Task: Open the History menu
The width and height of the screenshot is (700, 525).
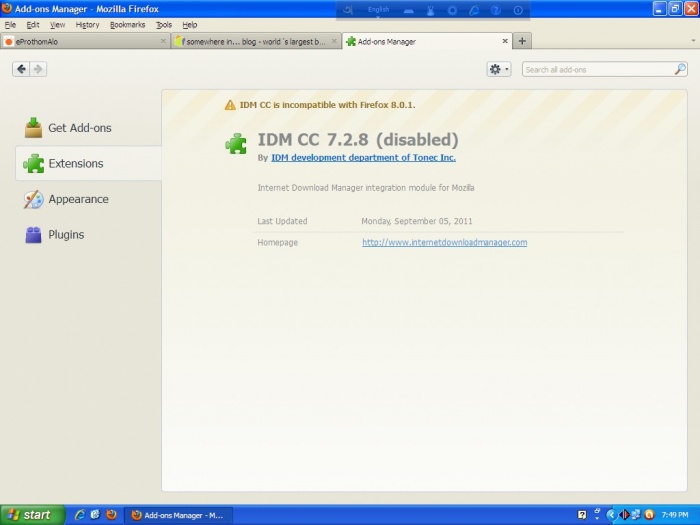Action: click(x=87, y=25)
